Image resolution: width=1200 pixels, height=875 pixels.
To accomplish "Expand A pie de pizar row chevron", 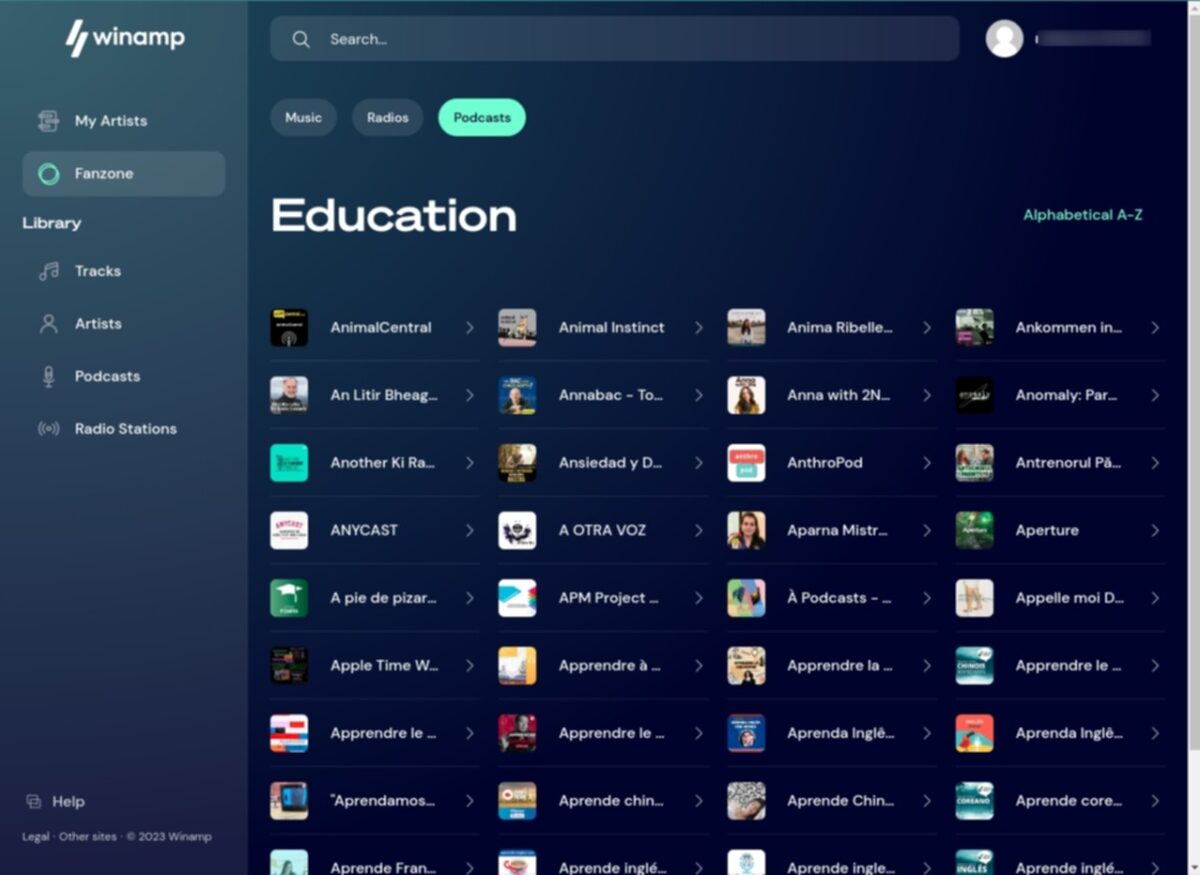I will pos(469,598).
